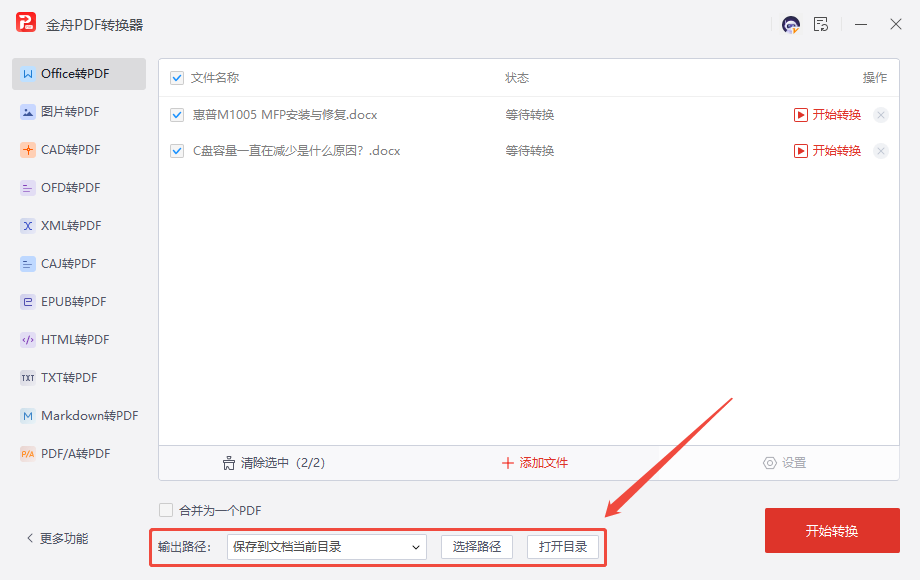The height and width of the screenshot is (580, 920).
Task: Click the file name 惠普M1005 MFP安装与修复.docx
Action: tap(285, 115)
